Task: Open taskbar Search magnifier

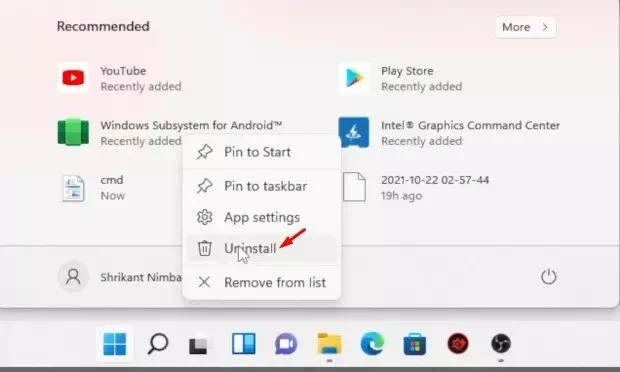Action: [x=158, y=344]
